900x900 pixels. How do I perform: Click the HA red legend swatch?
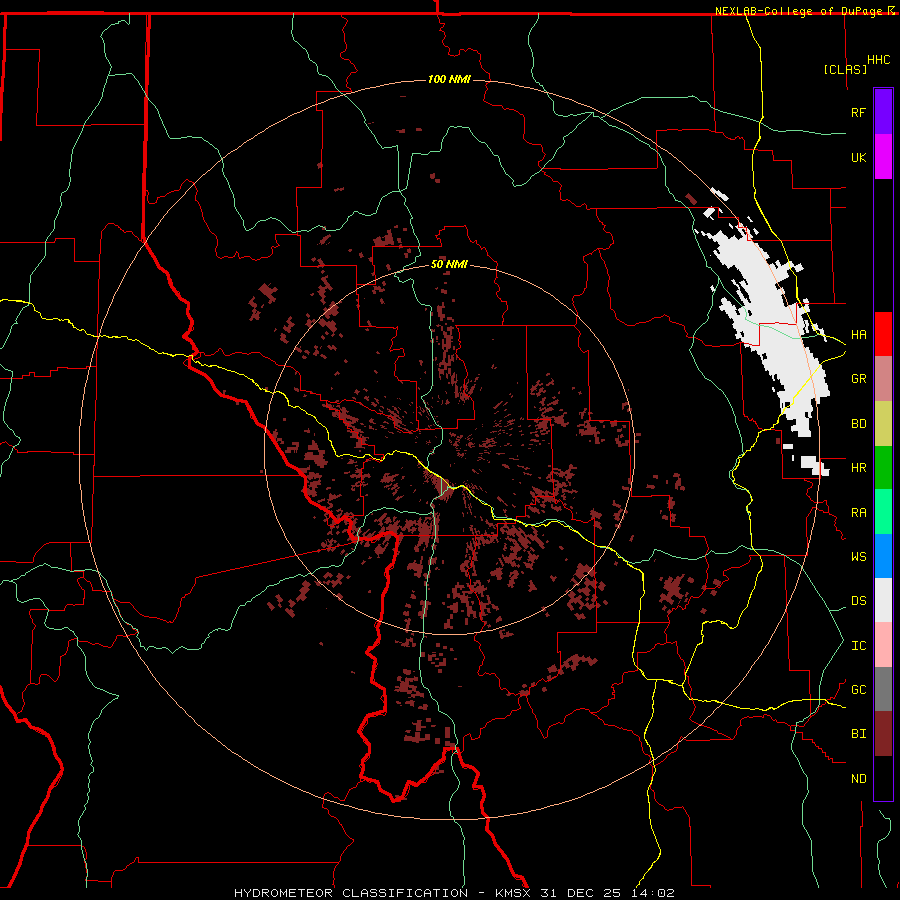(883, 334)
